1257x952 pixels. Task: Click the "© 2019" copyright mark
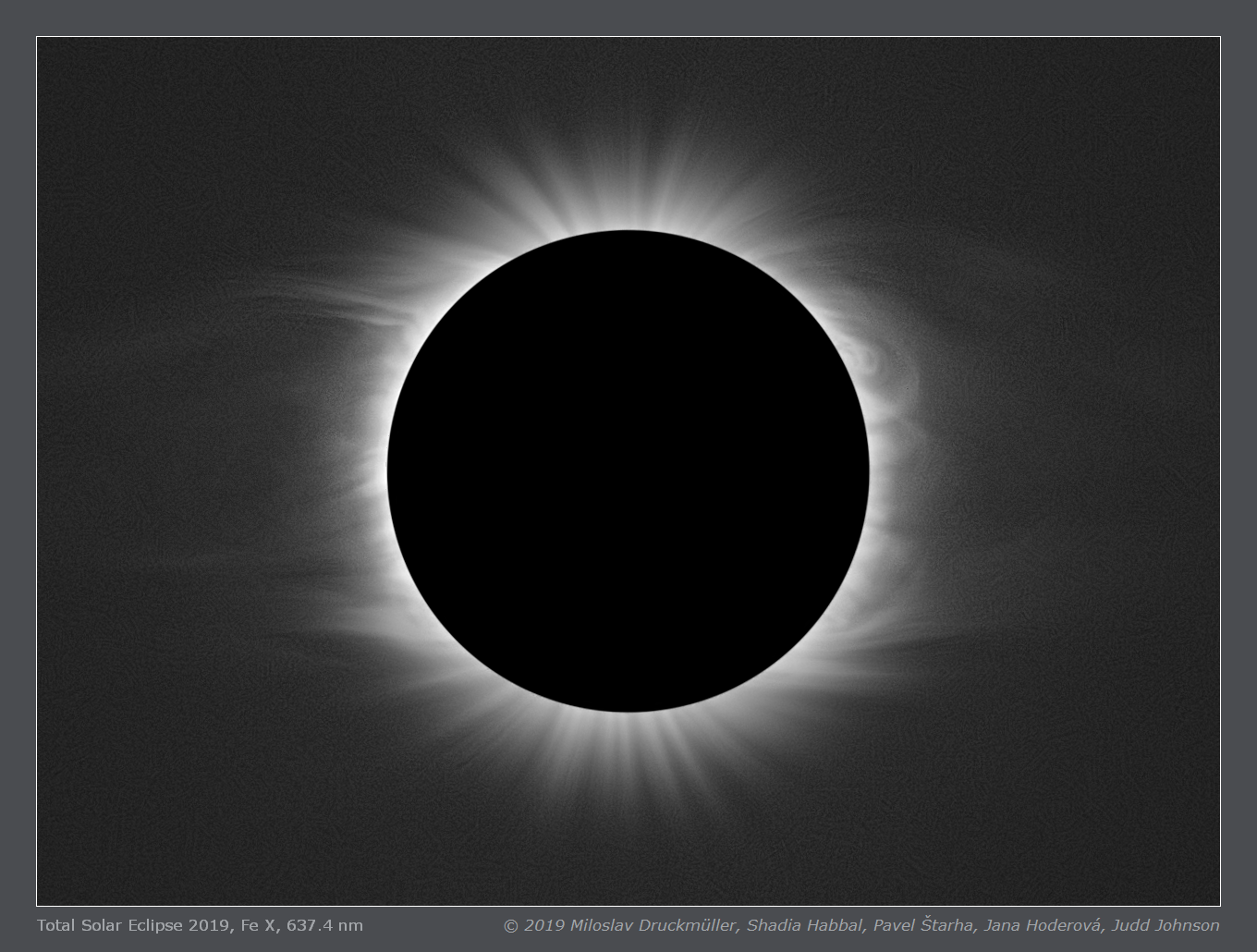click(x=534, y=924)
